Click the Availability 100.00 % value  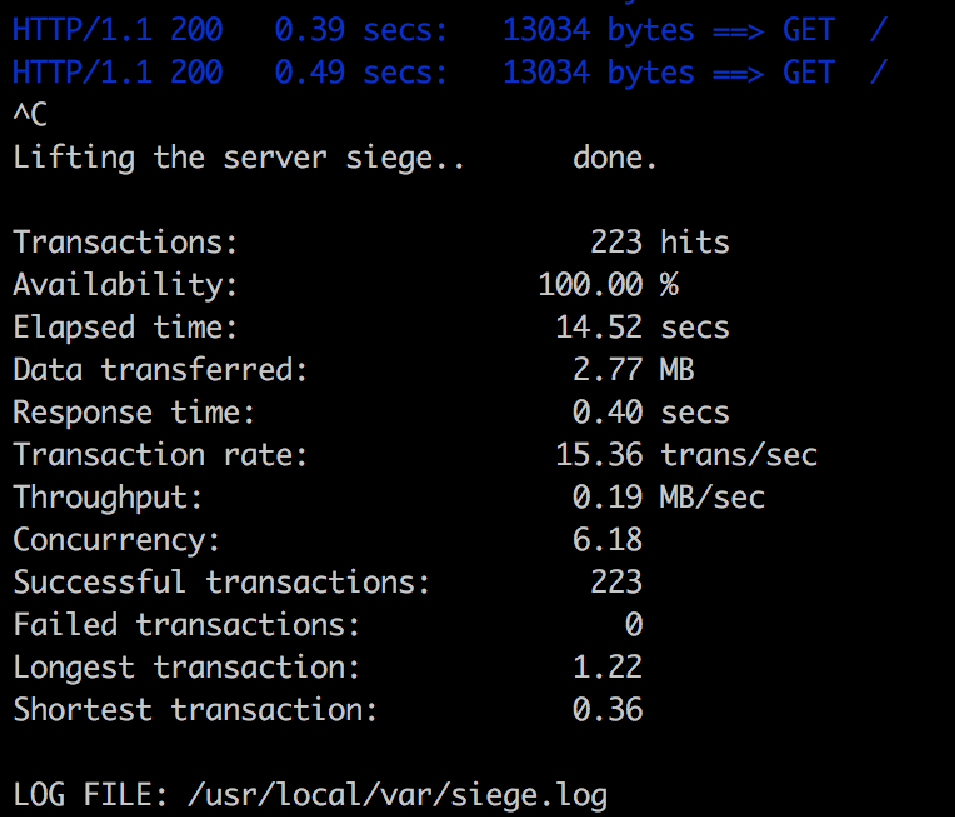pyautogui.click(x=608, y=285)
